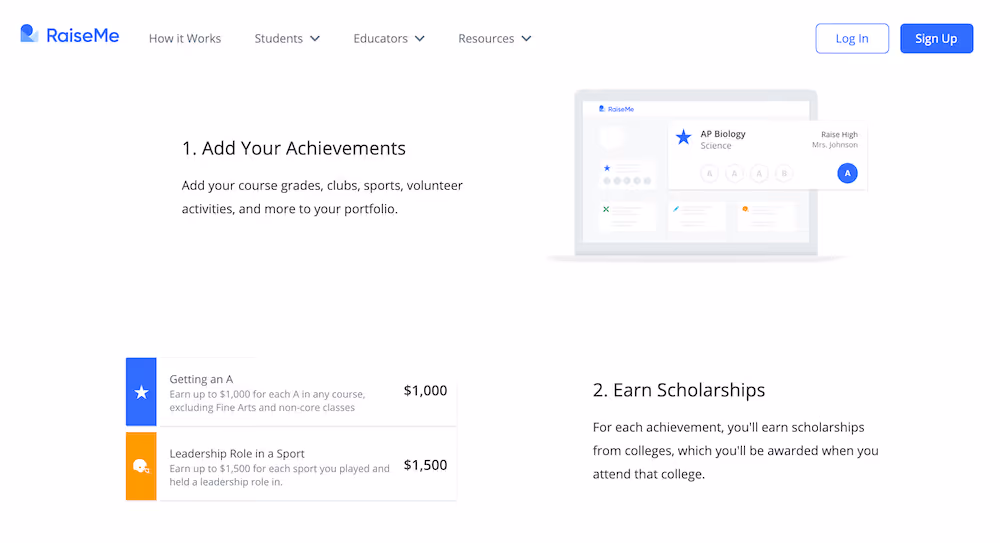Click the RaiseMe logo in the header
The image size is (1000, 543).
click(x=70, y=34)
